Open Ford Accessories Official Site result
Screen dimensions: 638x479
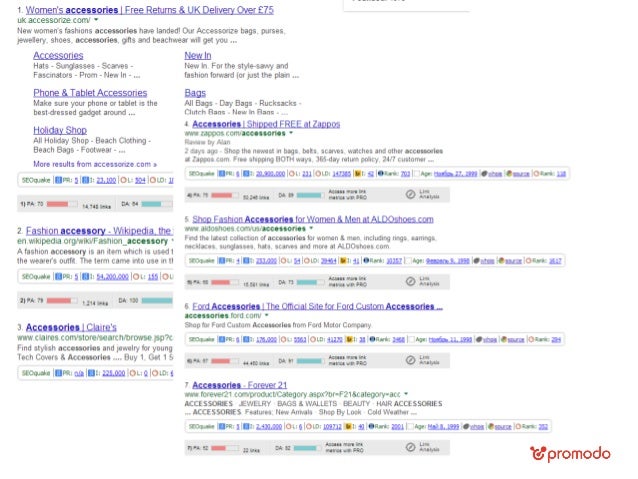coord(317,306)
